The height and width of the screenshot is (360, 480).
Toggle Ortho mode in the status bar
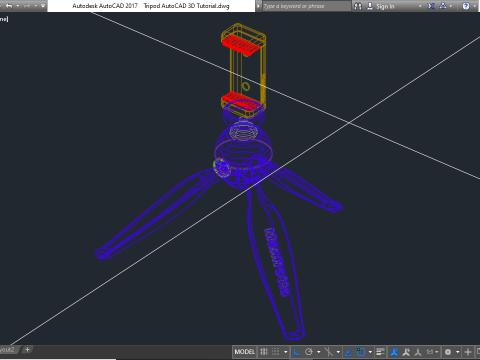297,352
